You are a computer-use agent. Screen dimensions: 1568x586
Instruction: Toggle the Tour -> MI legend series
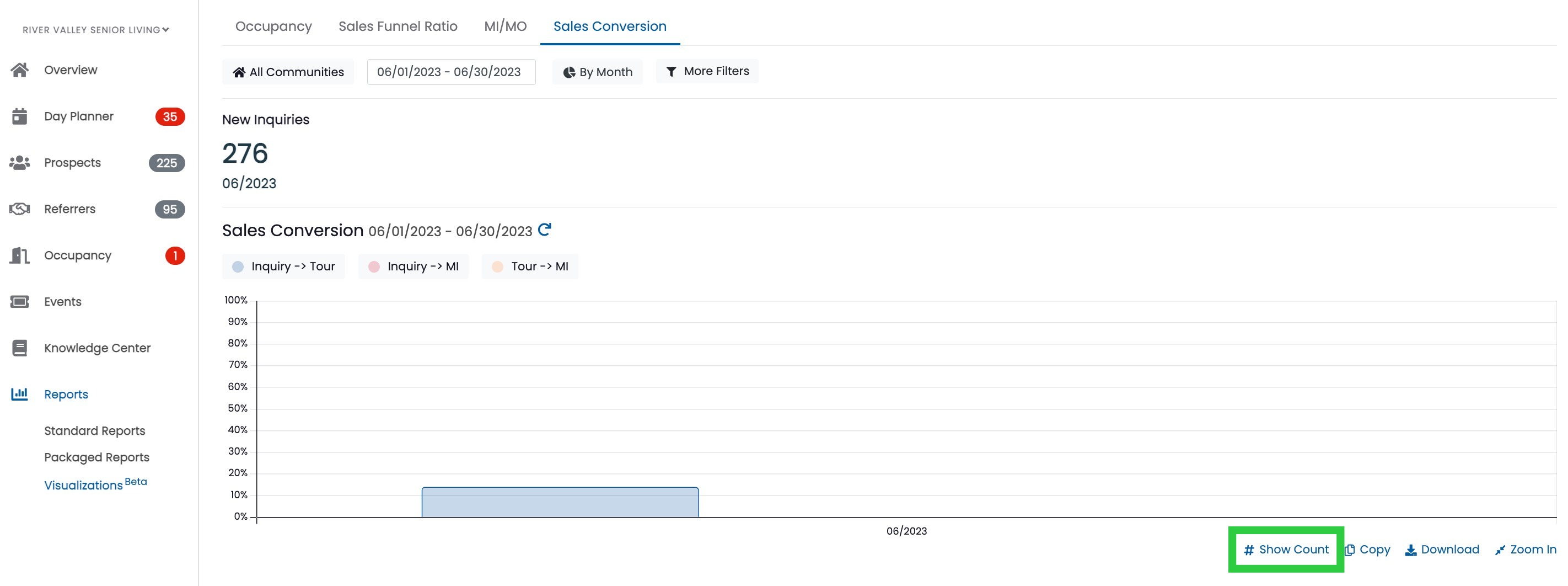coord(530,266)
